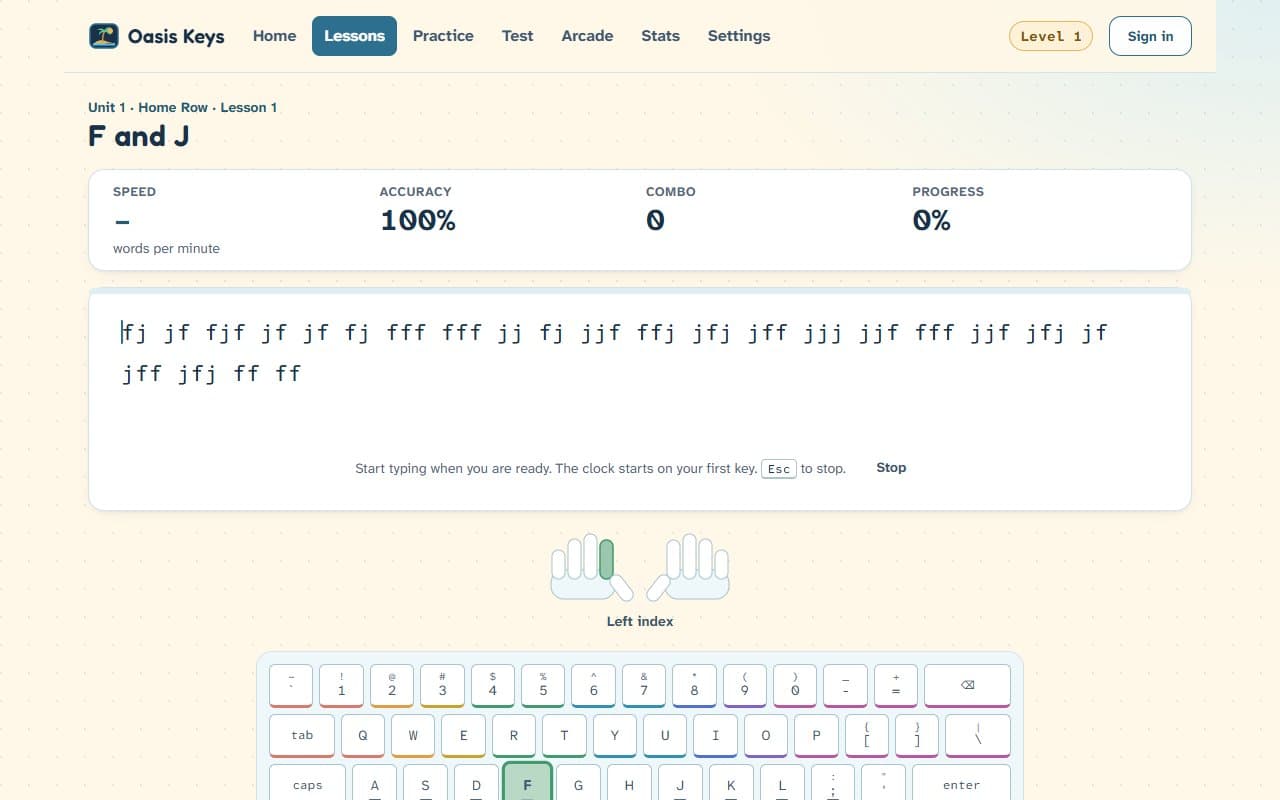Open Settings from the navigation bar
The image size is (1280, 800).
click(x=739, y=36)
